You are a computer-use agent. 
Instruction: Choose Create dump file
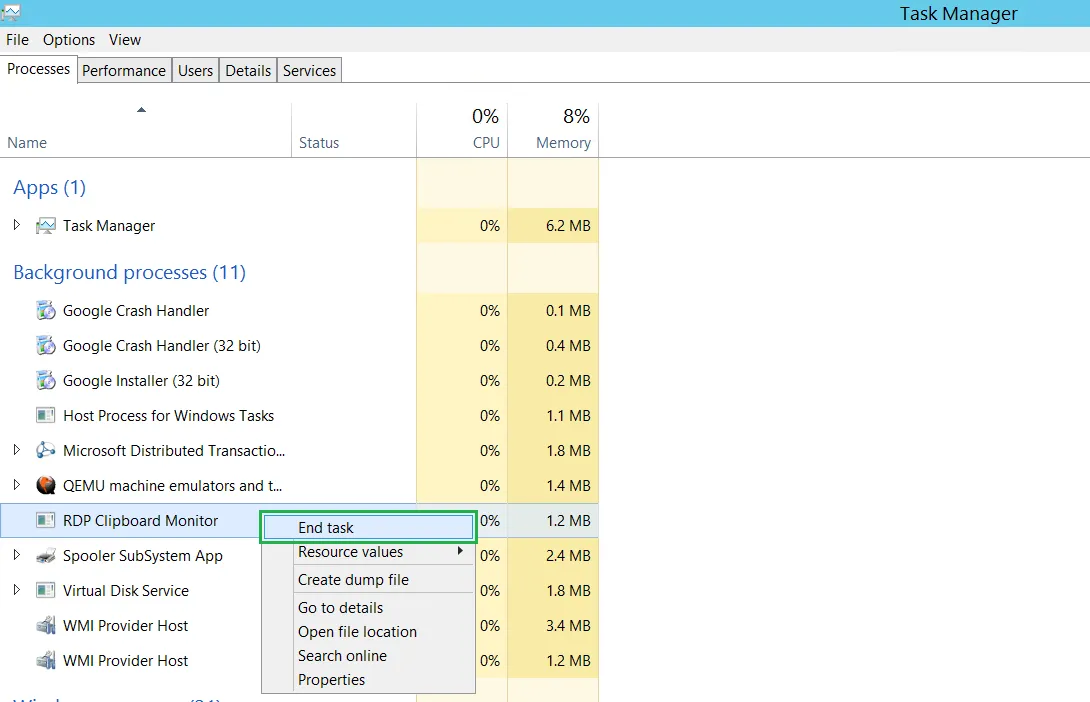(x=368, y=580)
